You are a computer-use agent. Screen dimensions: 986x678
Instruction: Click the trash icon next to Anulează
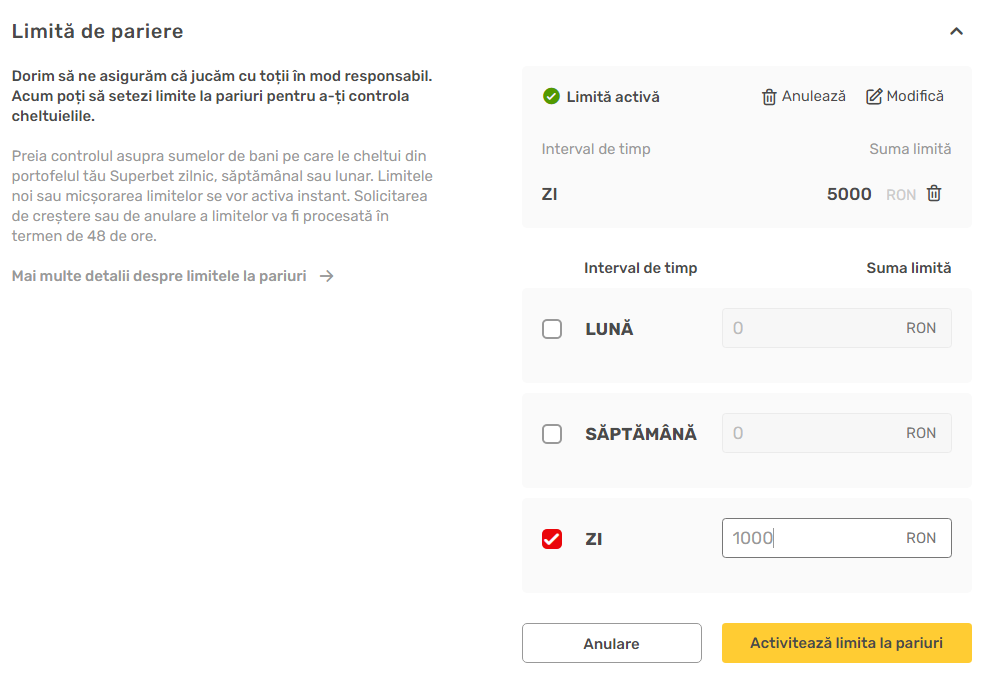click(x=768, y=97)
